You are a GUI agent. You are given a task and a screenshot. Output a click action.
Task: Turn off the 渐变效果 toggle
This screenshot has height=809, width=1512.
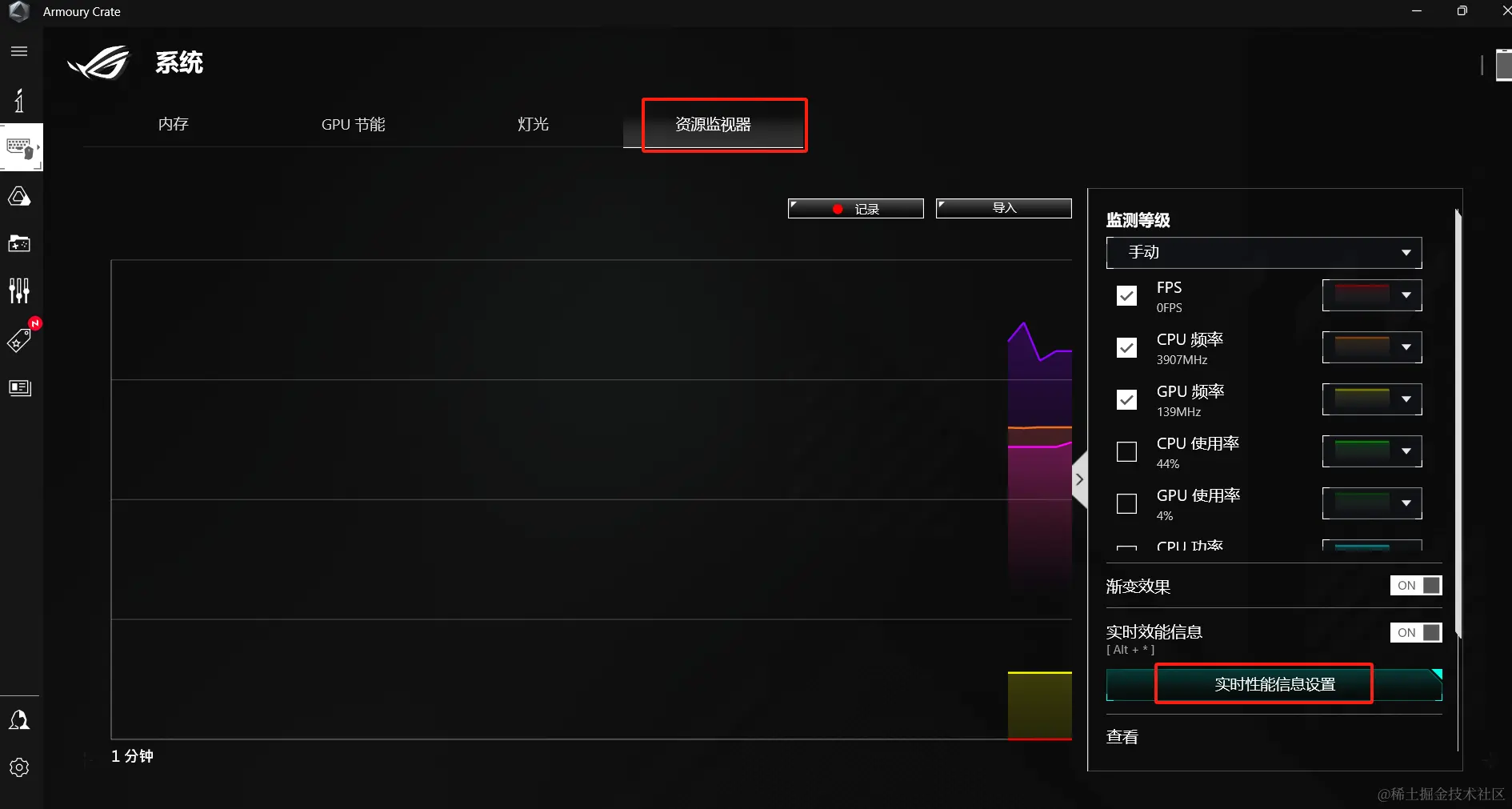[x=1416, y=586]
